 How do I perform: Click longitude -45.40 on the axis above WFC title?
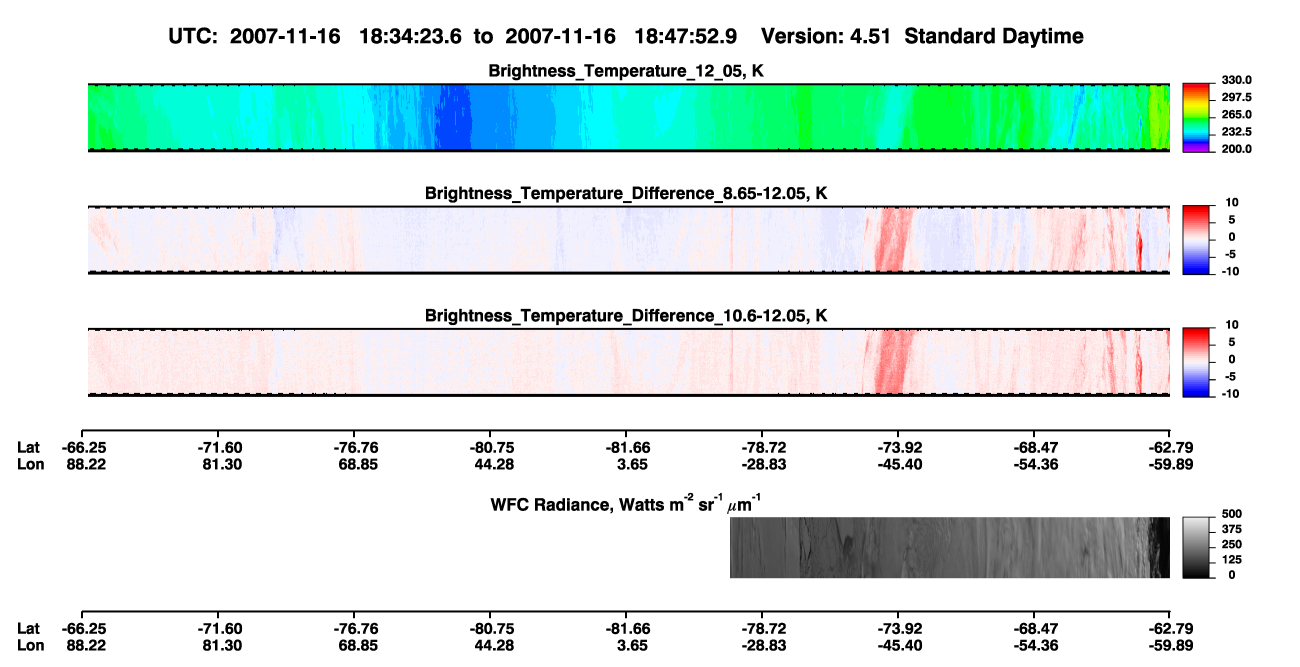(x=899, y=464)
